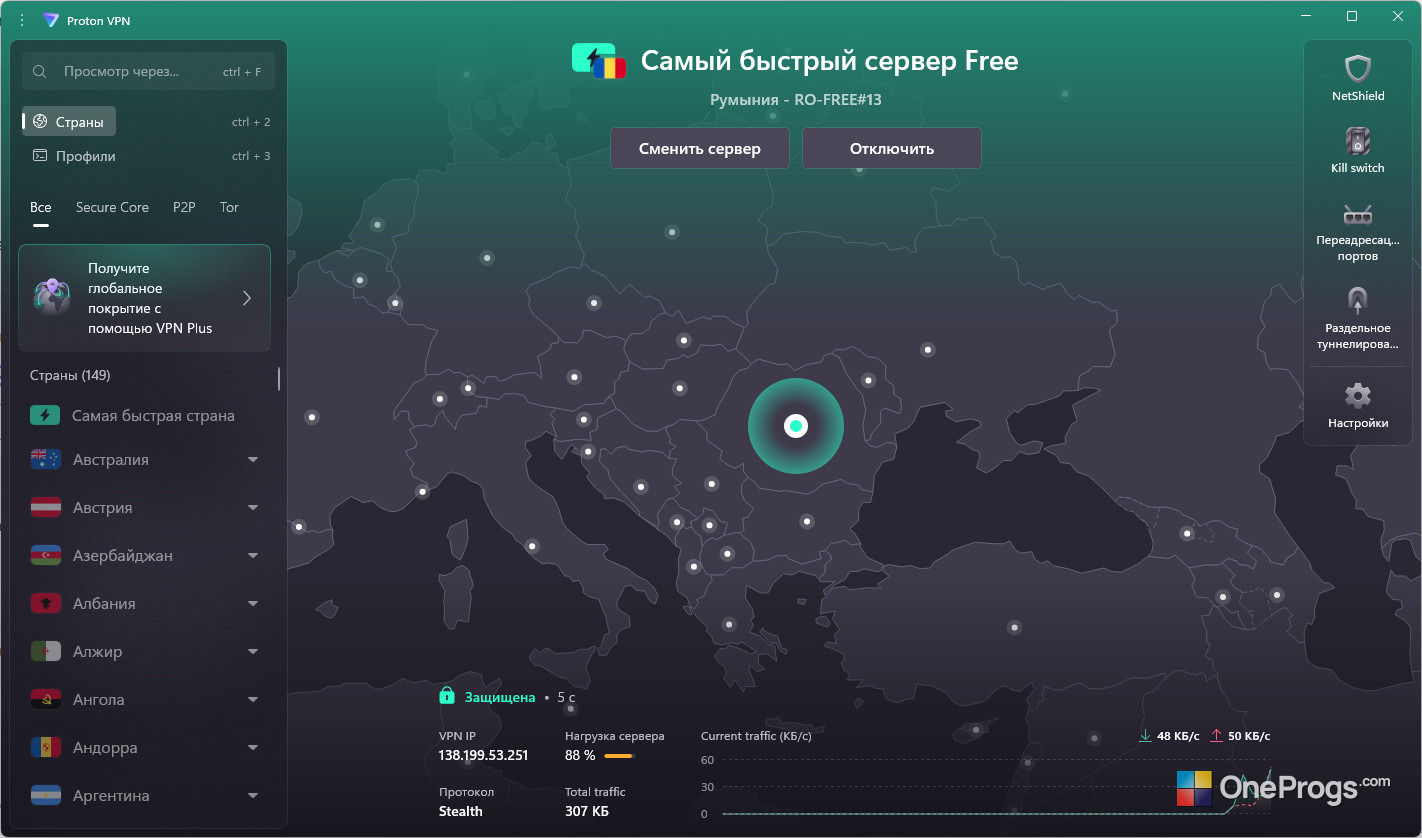Click the connected Romania server marker on map
This screenshot has width=1422, height=838.
point(796,426)
